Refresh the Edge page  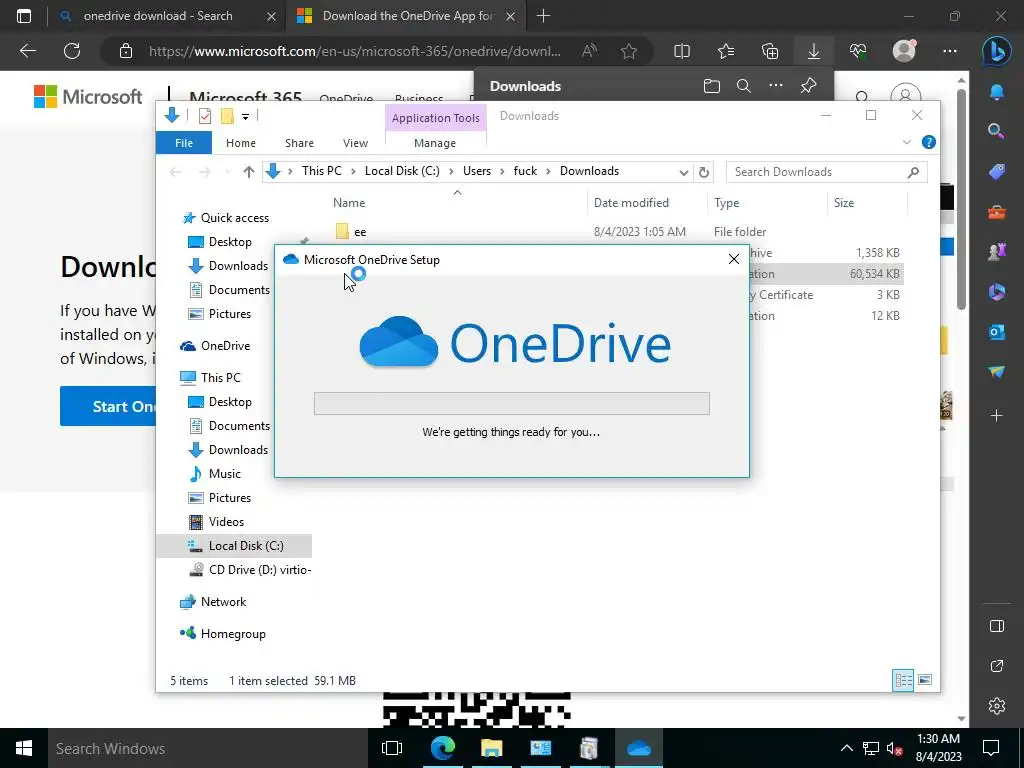point(72,51)
